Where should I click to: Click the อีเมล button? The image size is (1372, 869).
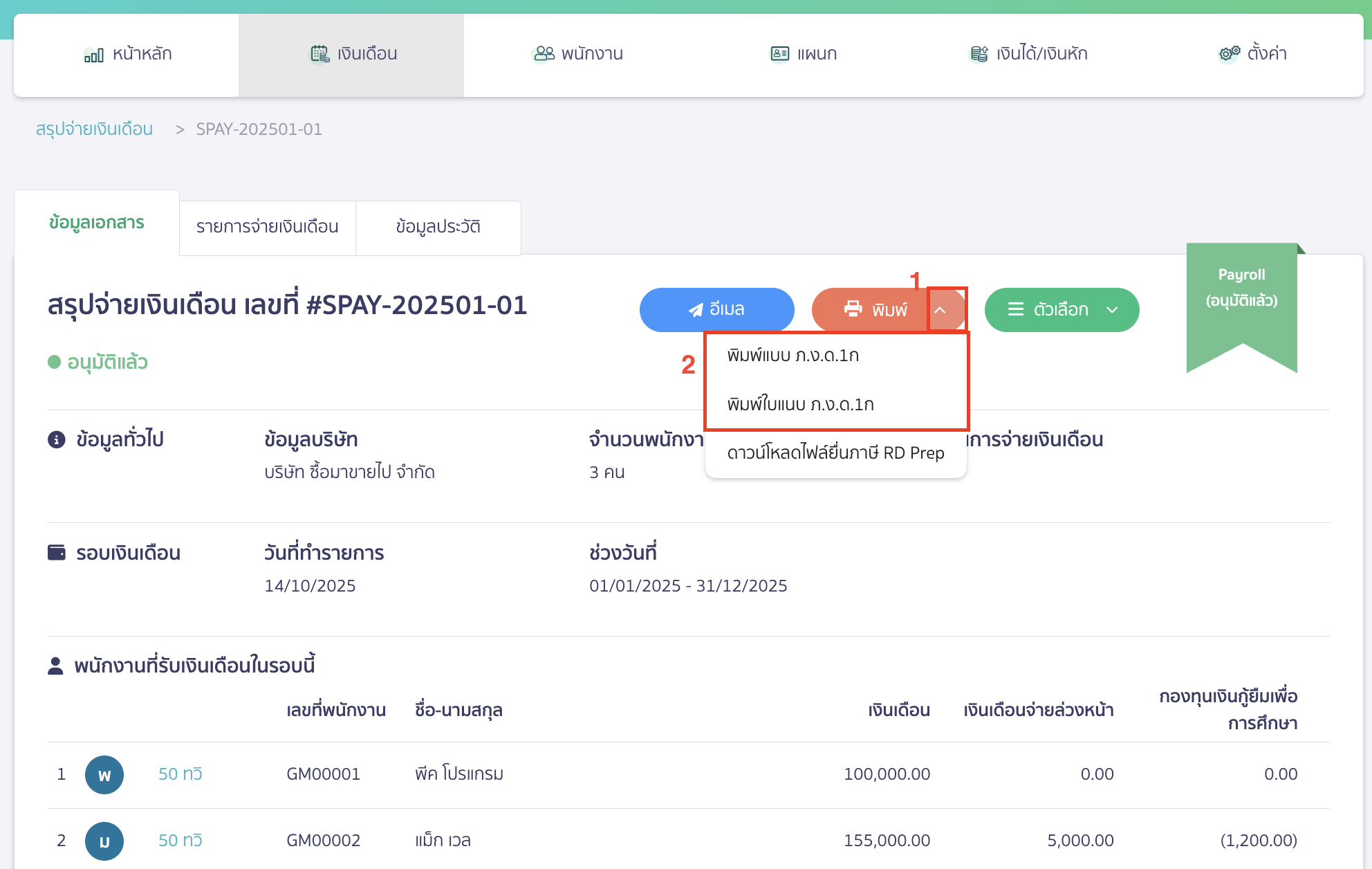tap(716, 309)
